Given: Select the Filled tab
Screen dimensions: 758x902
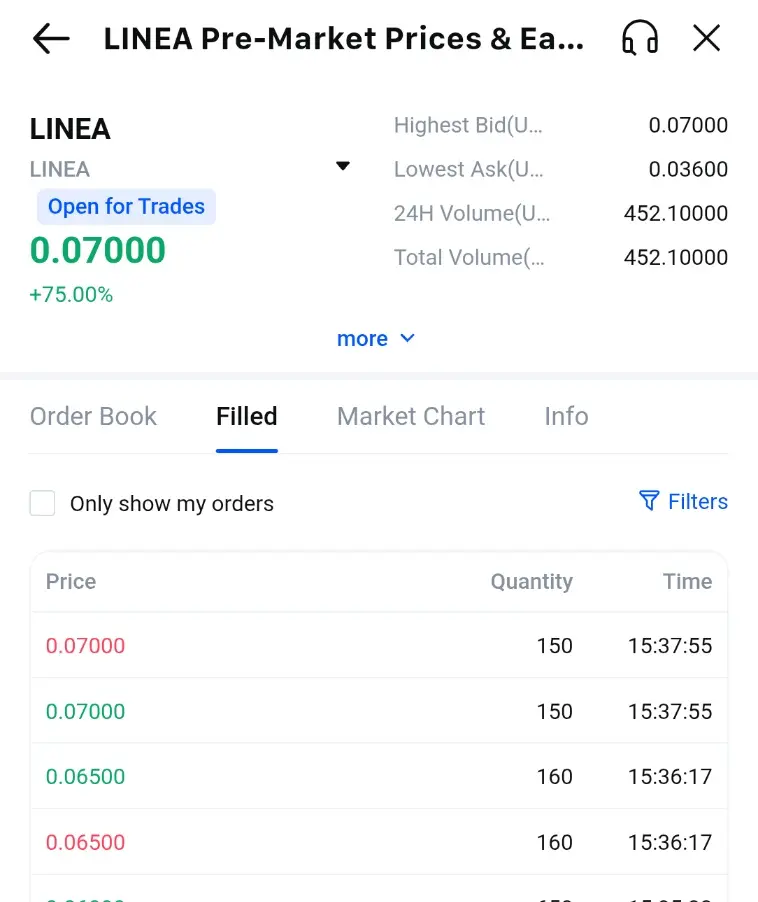Looking at the screenshot, I should pyautogui.click(x=247, y=416).
